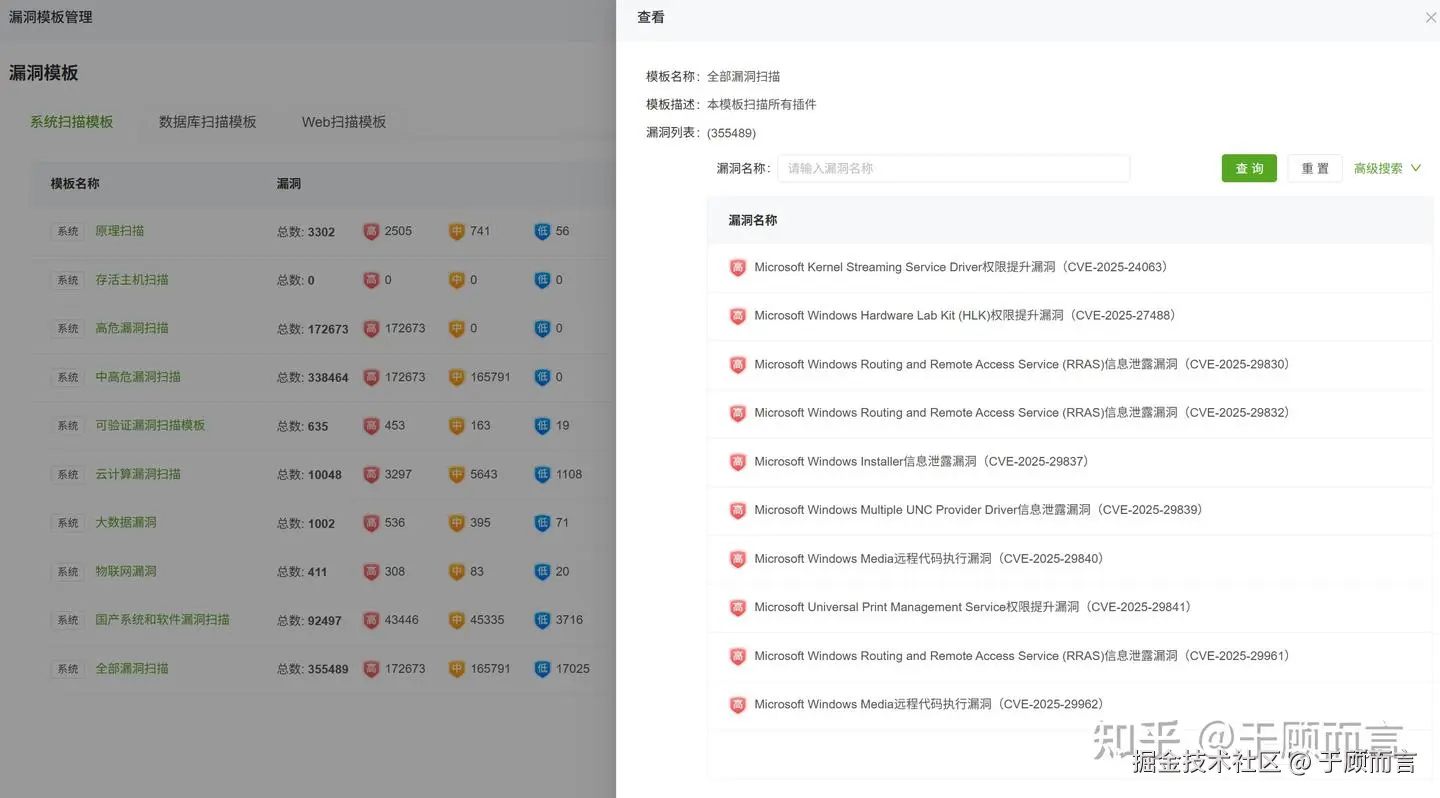Click blue low-risk icon in 云计算漏洞扫描 row
The image size is (1440, 798).
click(543, 474)
